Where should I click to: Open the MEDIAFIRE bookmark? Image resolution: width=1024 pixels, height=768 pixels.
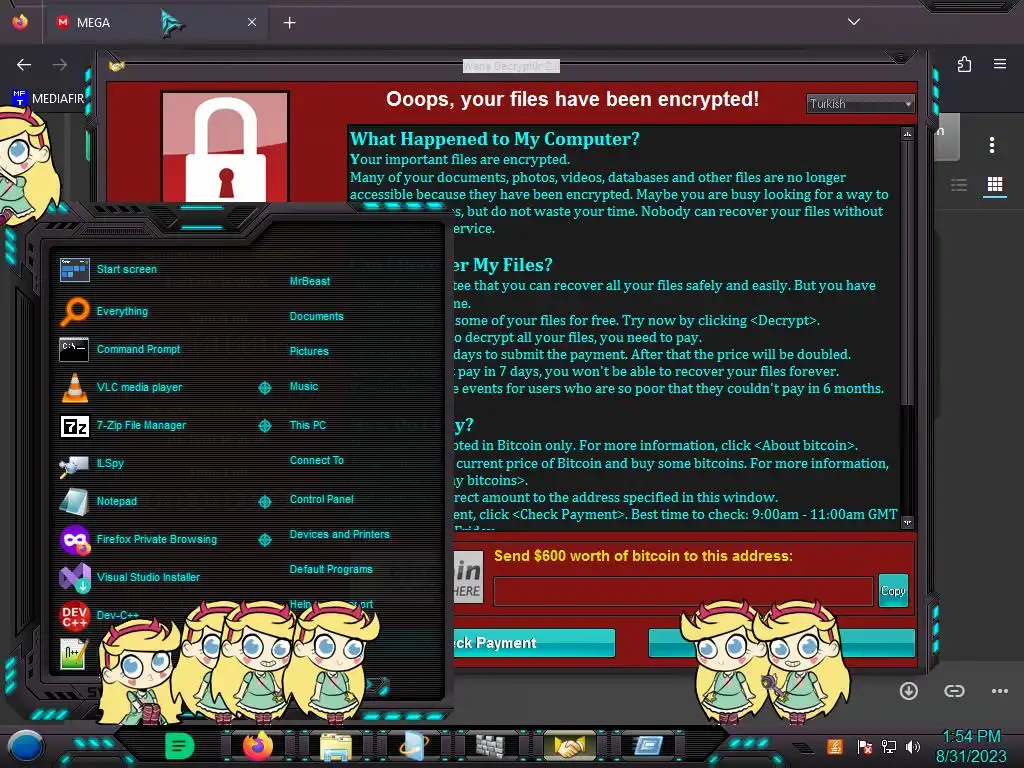pos(49,99)
